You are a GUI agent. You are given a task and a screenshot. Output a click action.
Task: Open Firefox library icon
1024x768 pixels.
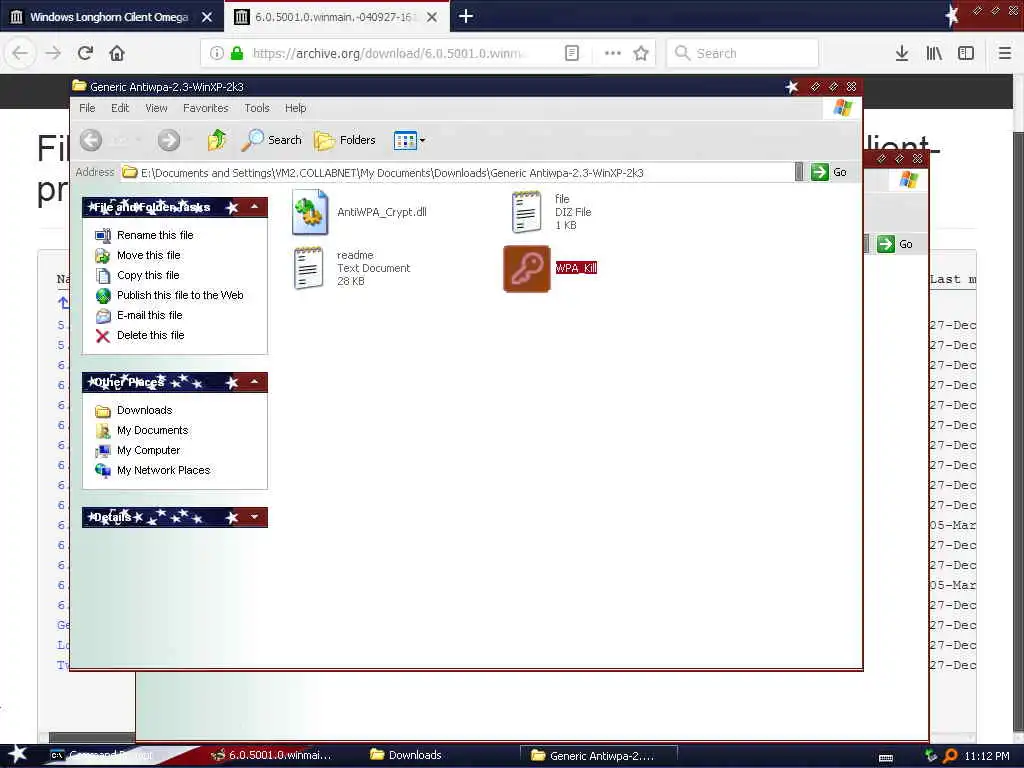934,54
